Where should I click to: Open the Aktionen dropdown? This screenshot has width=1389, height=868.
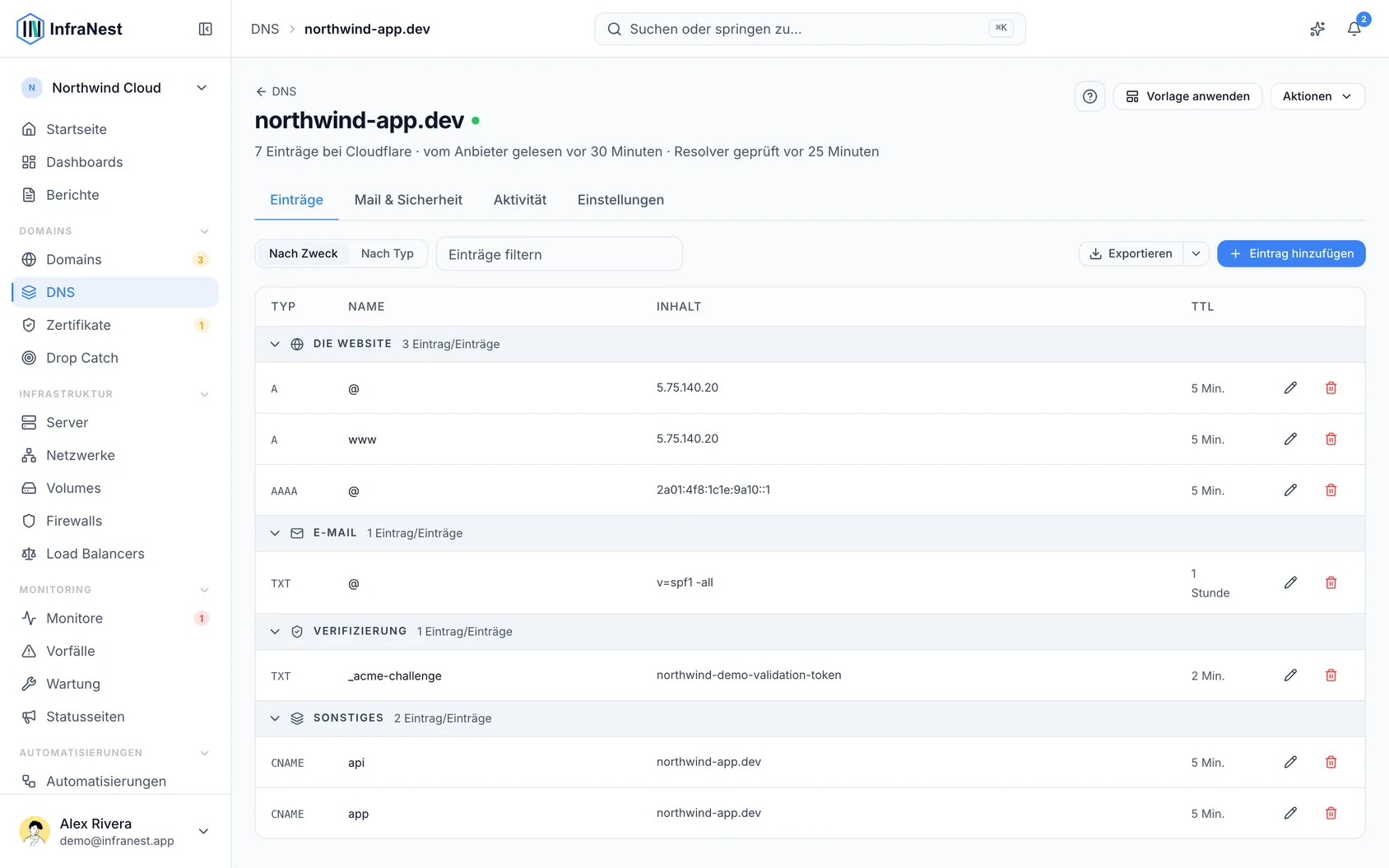1317,96
